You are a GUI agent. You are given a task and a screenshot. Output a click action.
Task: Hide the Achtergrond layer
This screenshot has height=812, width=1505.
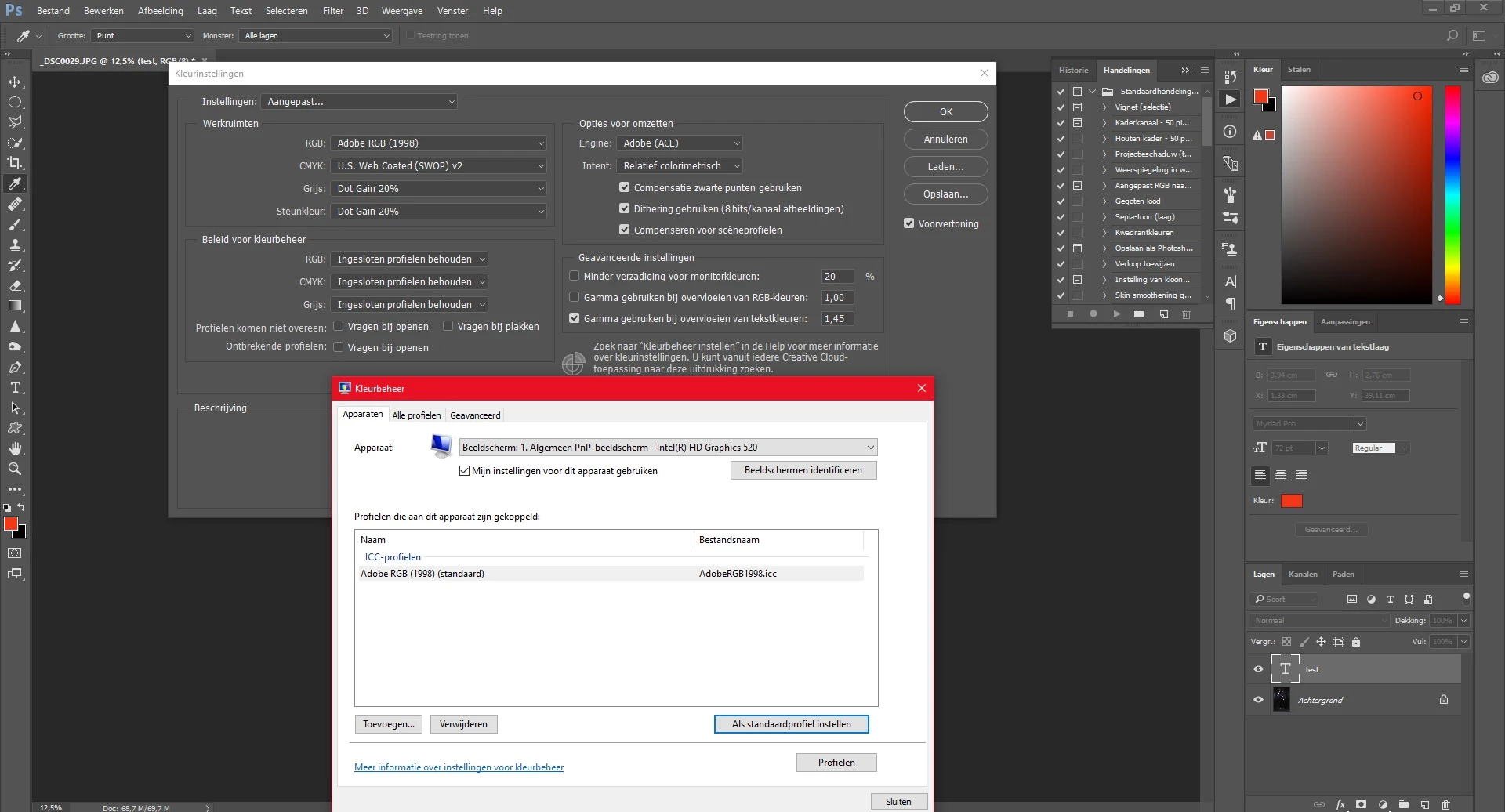click(1259, 700)
